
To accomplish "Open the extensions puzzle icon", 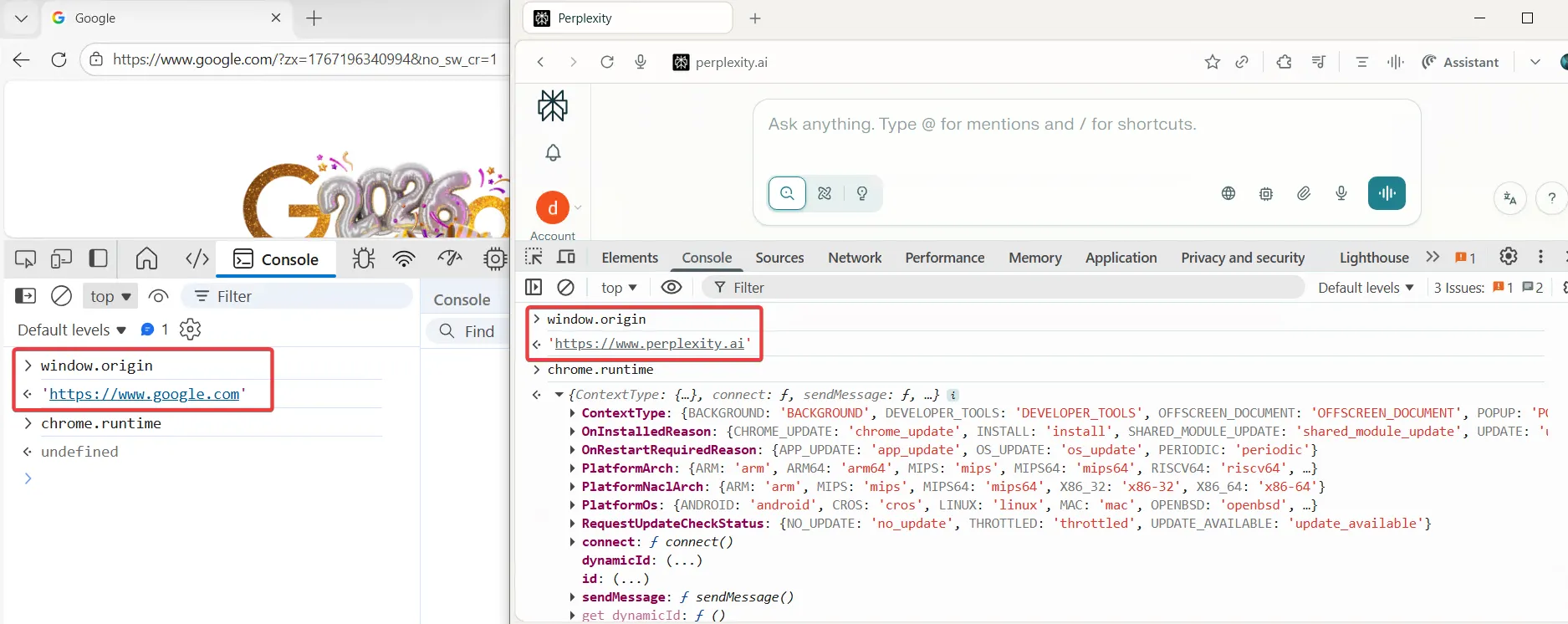I will [1285, 62].
